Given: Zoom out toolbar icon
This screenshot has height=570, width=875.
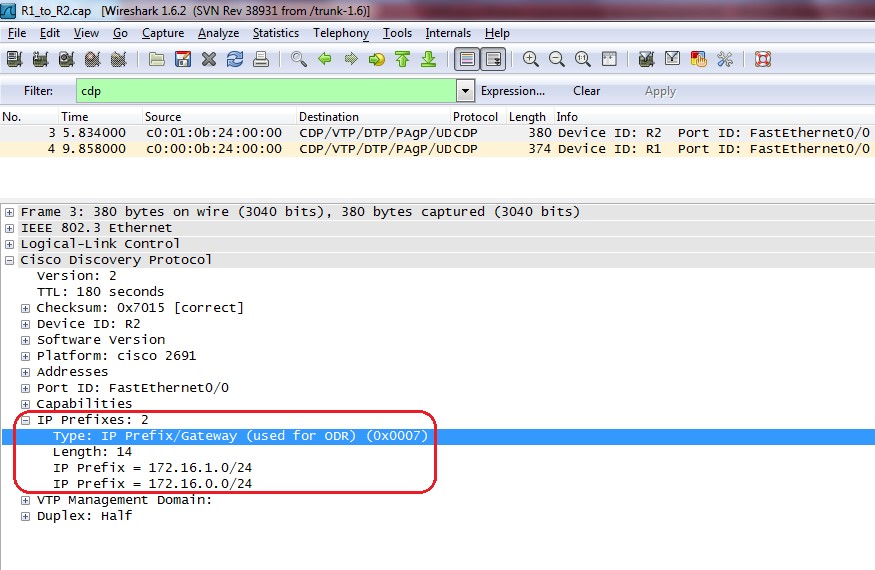Looking at the screenshot, I should (x=557, y=59).
